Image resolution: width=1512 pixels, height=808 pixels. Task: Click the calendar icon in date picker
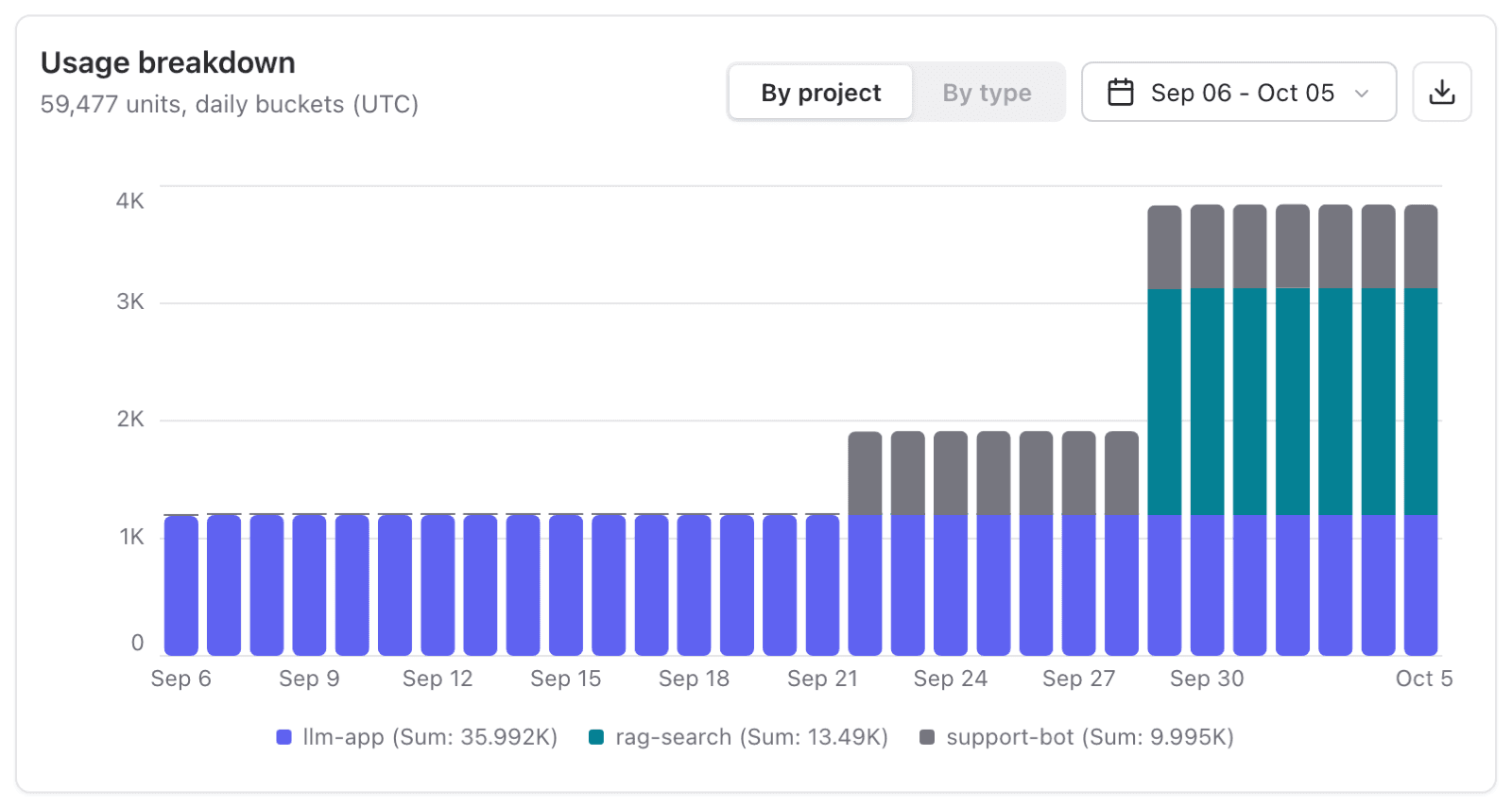click(x=1121, y=92)
